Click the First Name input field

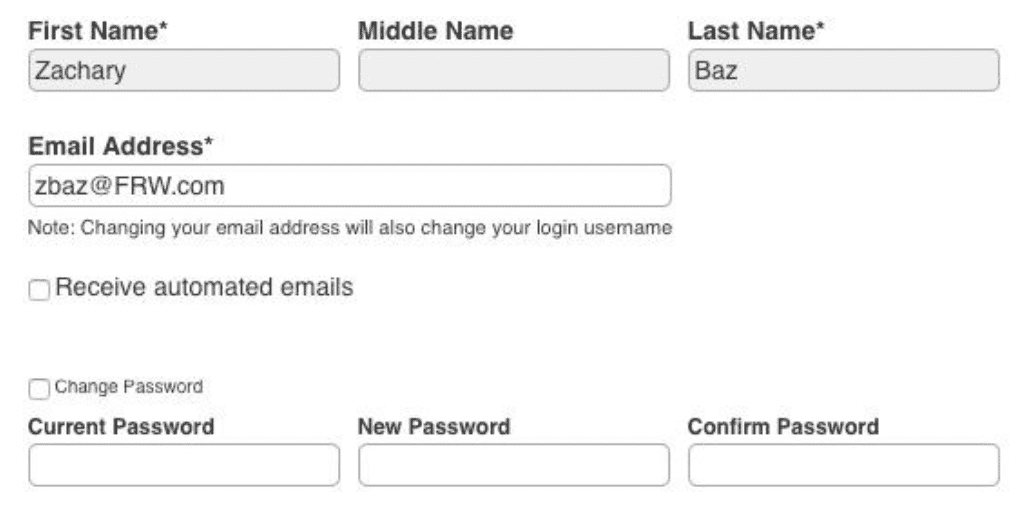click(184, 71)
